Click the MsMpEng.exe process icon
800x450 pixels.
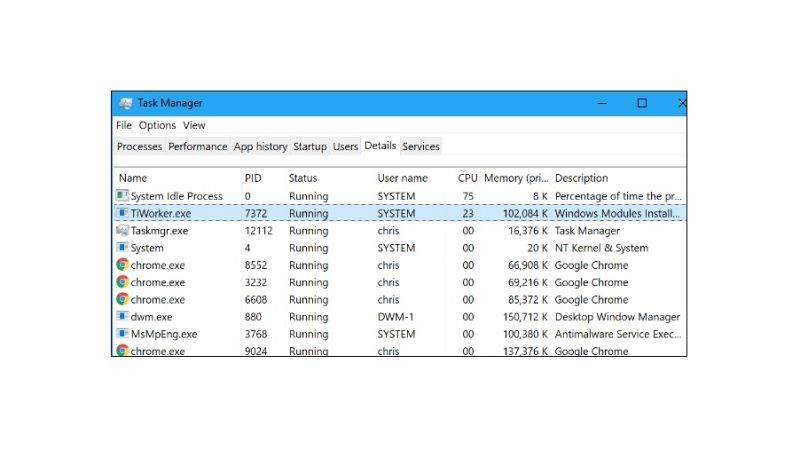pos(122,334)
